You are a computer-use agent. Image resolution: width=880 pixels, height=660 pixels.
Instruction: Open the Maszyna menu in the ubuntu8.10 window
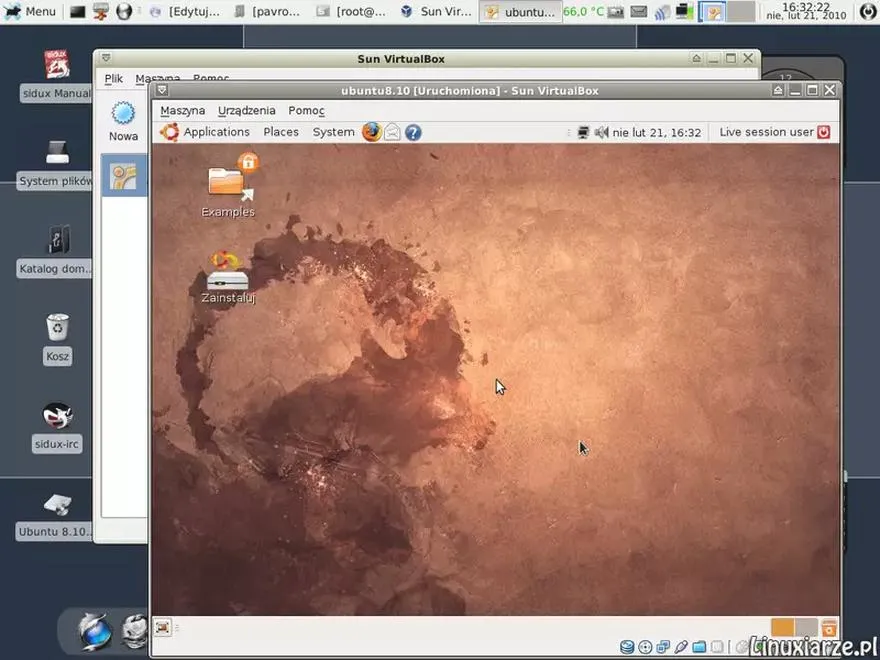coord(182,111)
